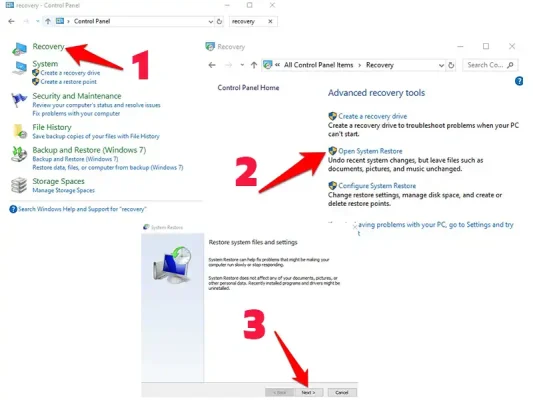
Task: Click the blue help icon beside Search Windows Help
Action: point(13,209)
